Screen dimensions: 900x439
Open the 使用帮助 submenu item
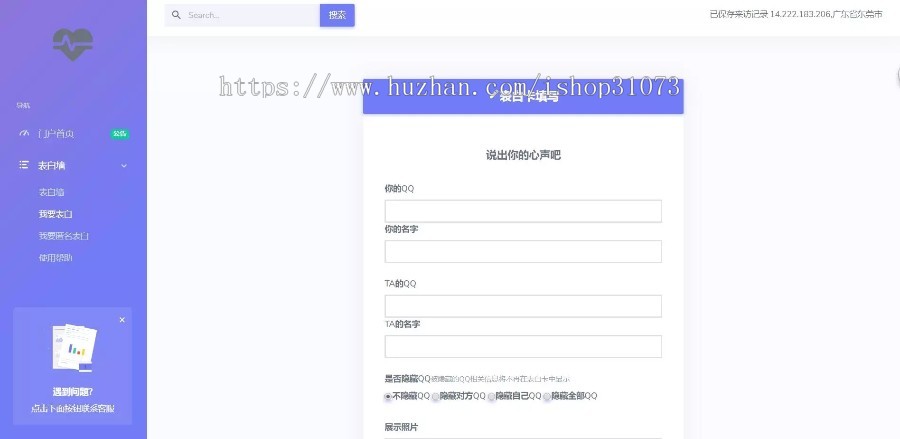click(x=55, y=258)
